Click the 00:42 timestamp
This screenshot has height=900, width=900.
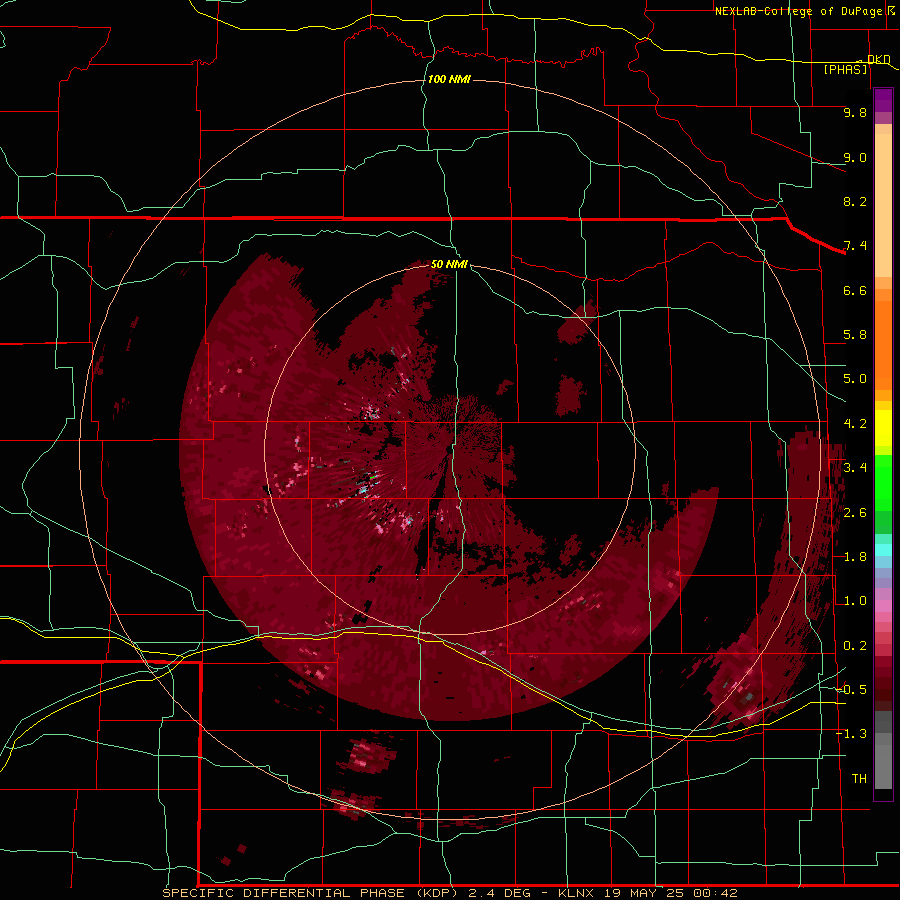[x=715, y=893]
